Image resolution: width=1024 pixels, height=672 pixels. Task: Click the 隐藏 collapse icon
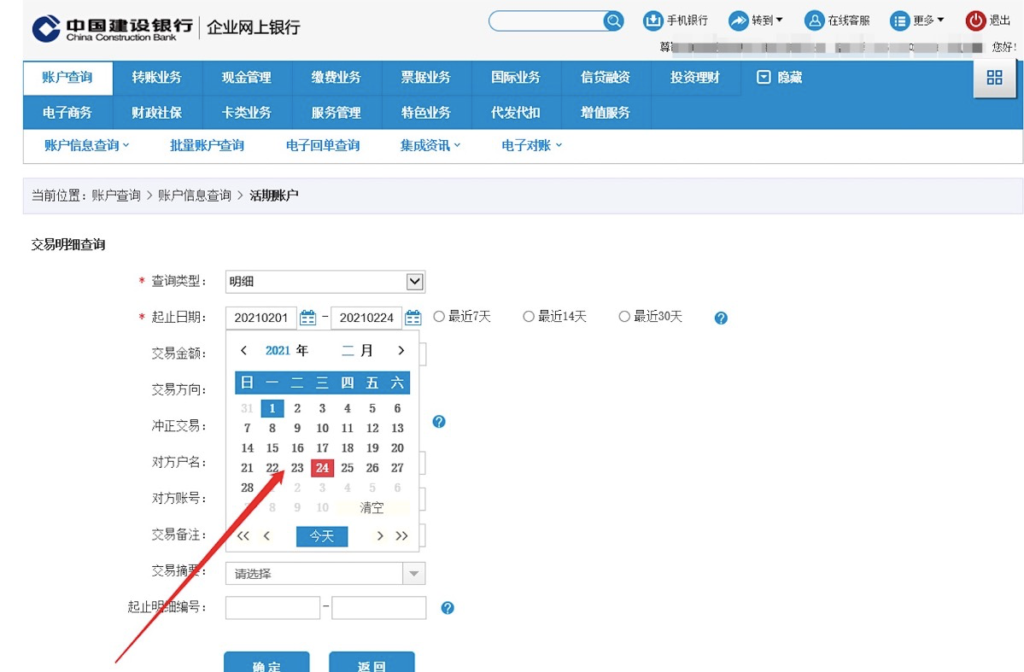tap(763, 77)
